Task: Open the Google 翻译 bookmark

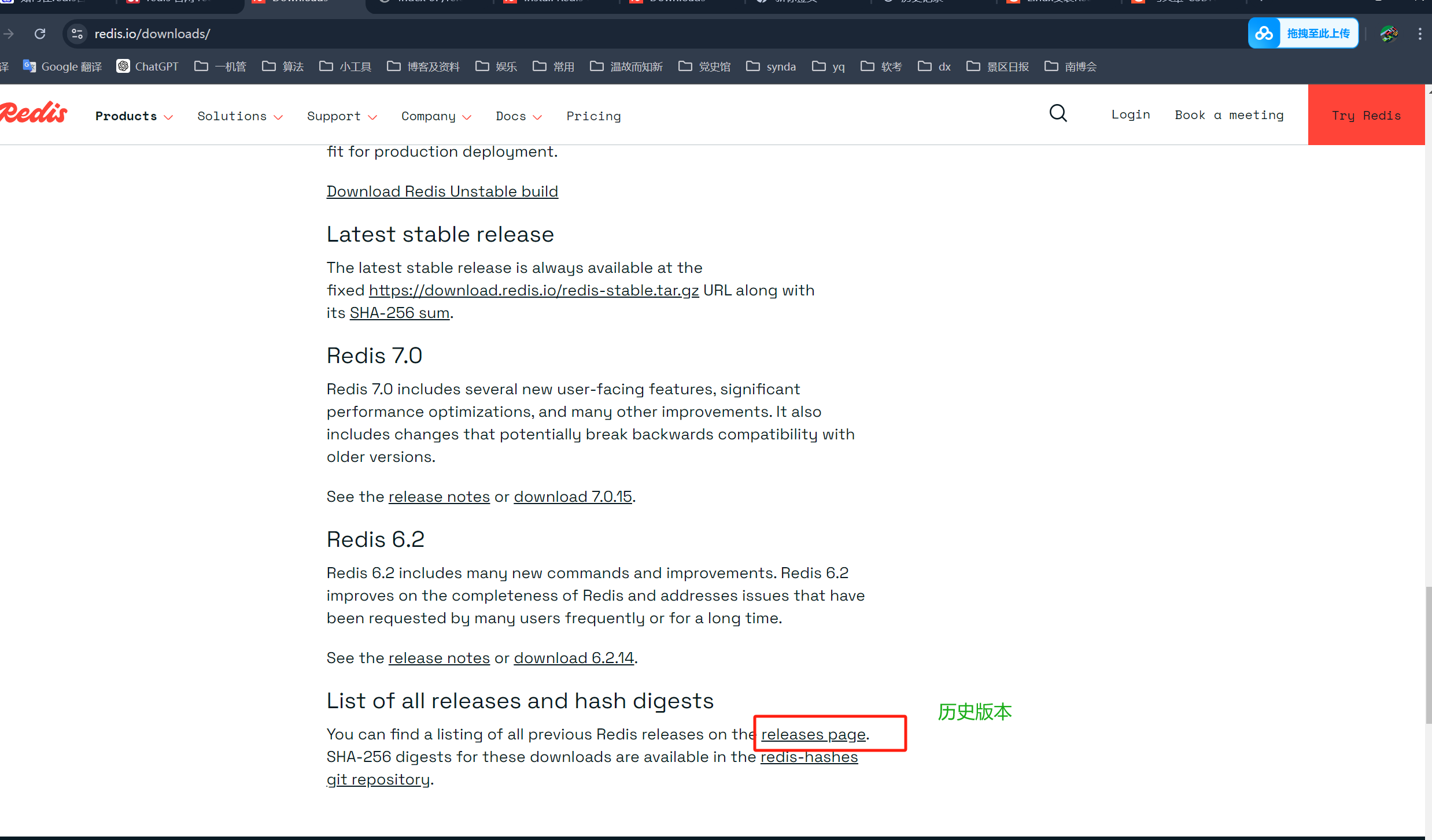Action: (x=62, y=66)
